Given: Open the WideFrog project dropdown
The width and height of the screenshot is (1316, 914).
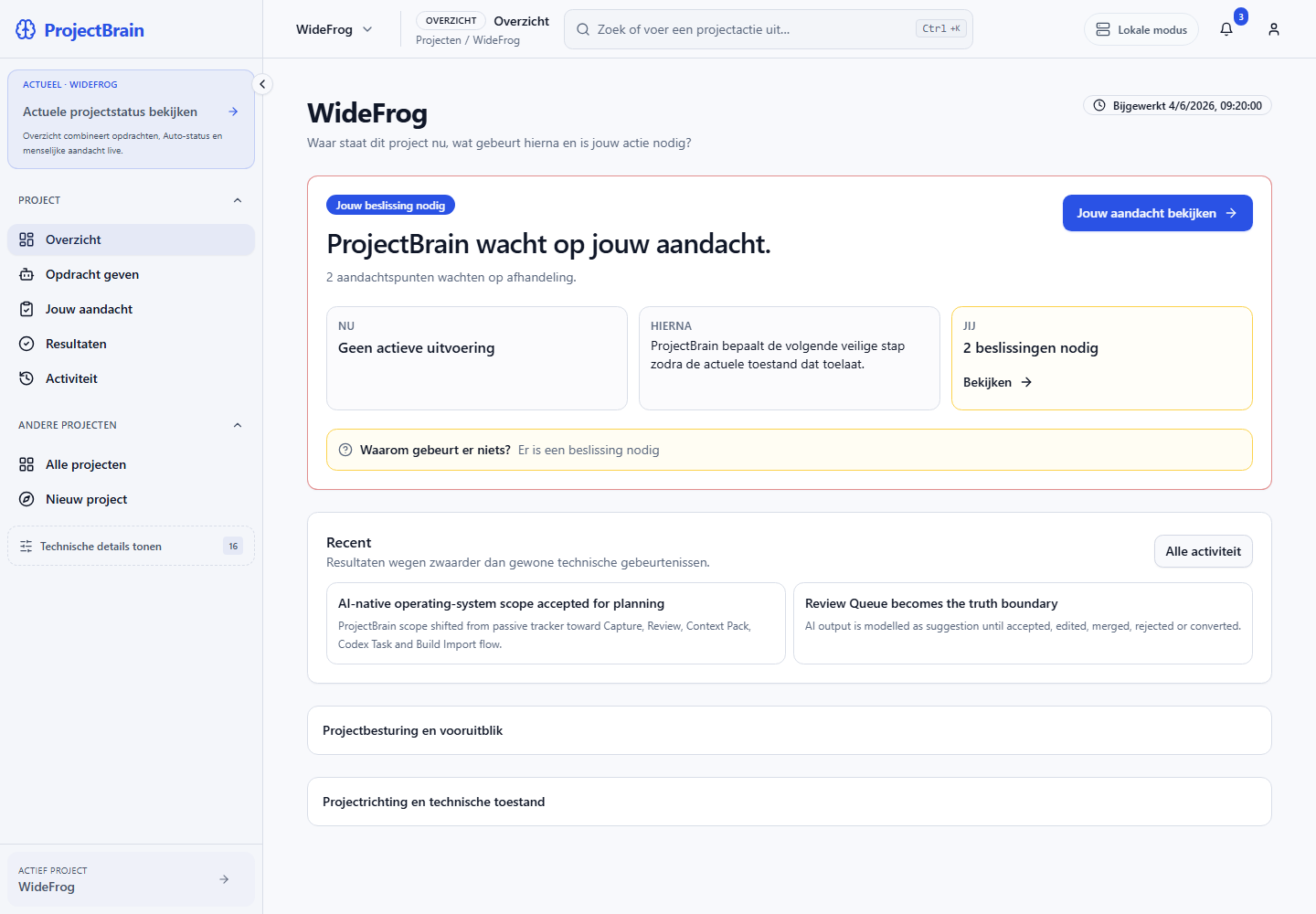Looking at the screenshot, I should [334, 29].
